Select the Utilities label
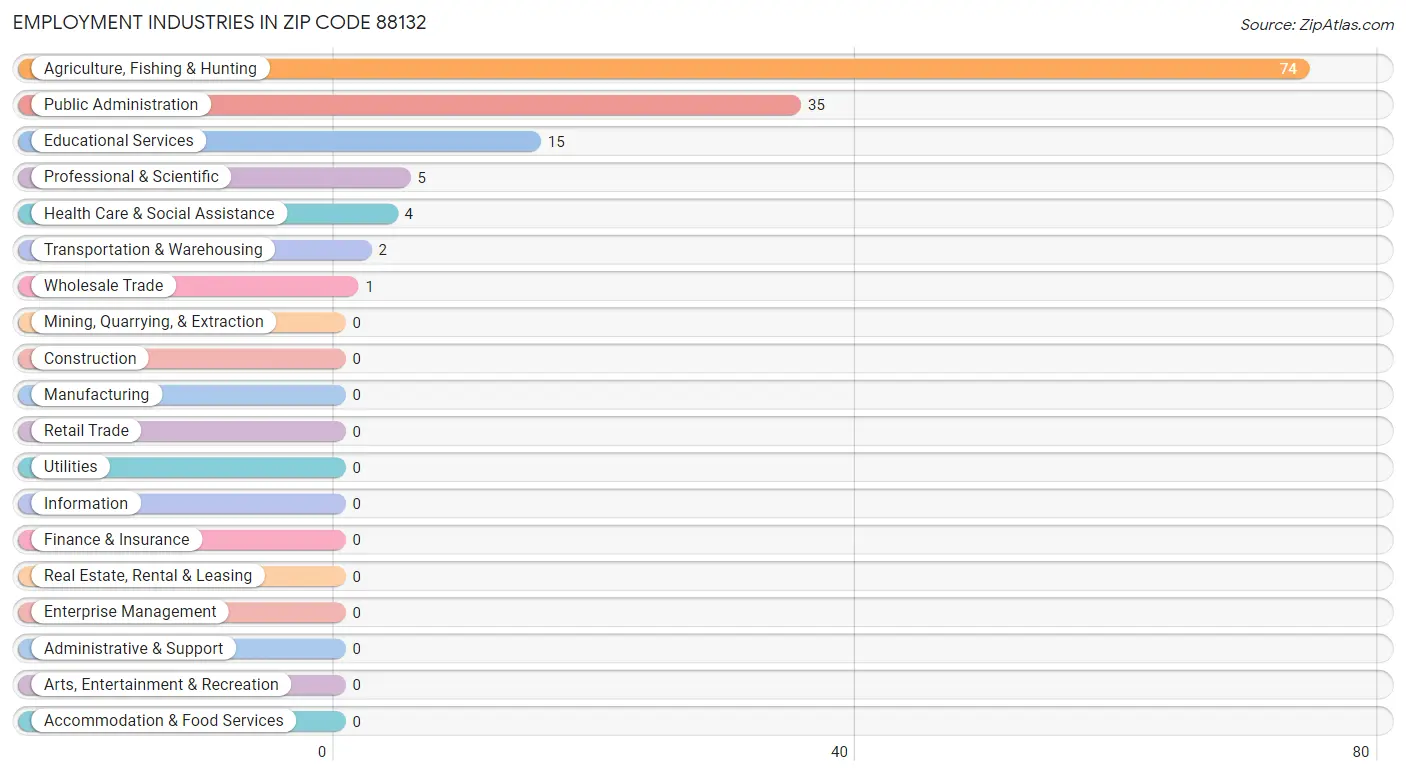1406x776 pixels. [x=71, y=467]
